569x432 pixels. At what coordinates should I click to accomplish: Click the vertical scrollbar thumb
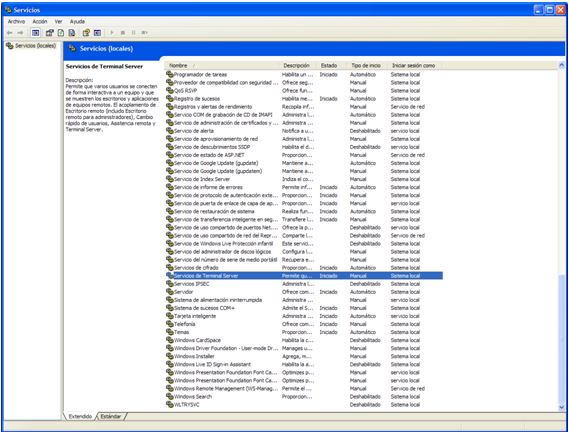(x=562, y=339)
